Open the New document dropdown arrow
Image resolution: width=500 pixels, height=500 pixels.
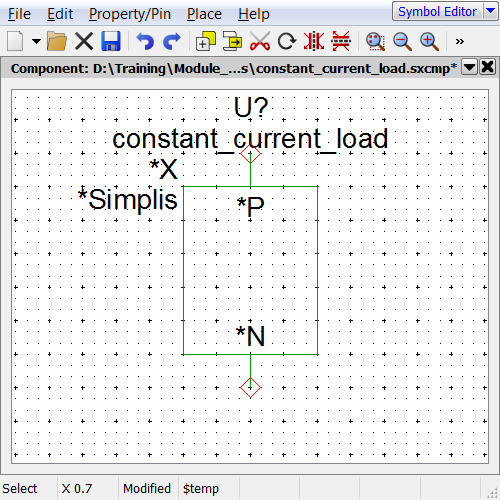(x=36, y=41)
